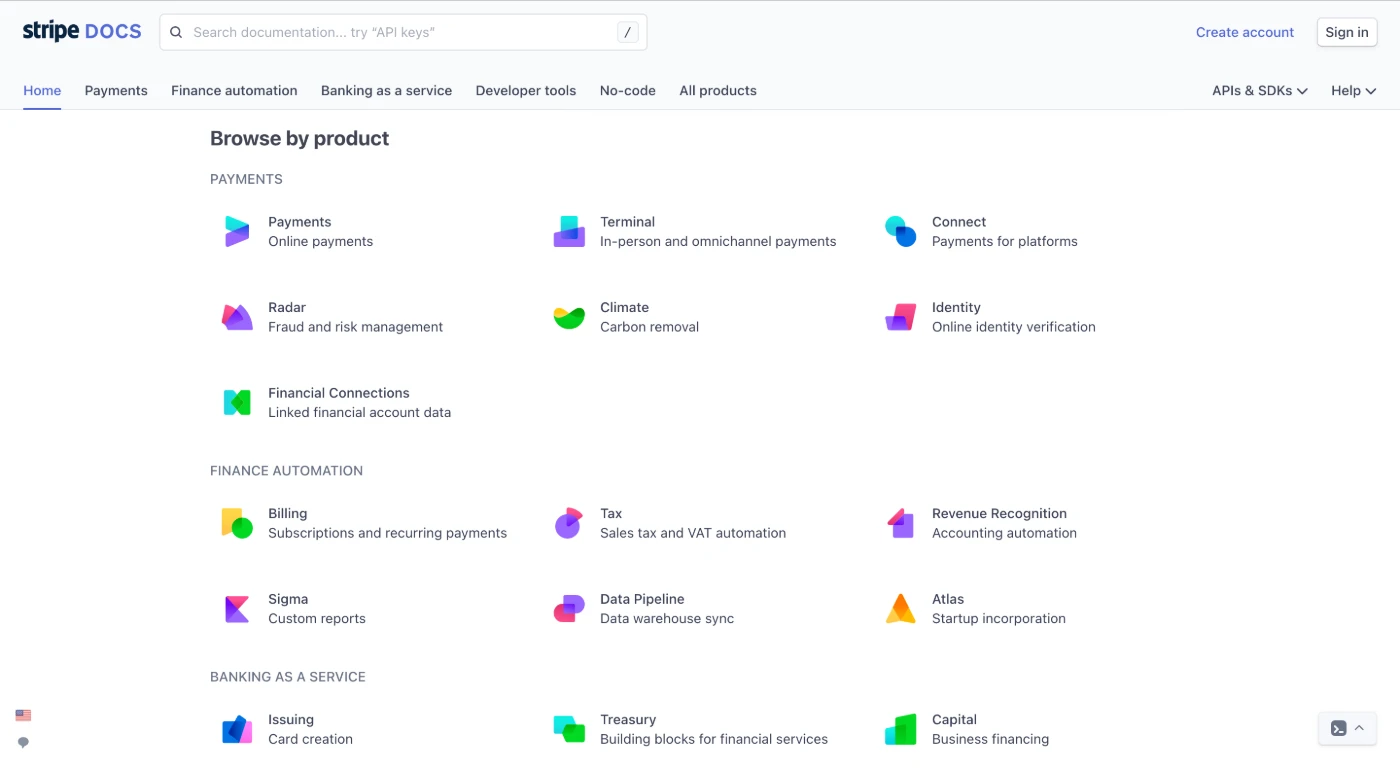The image size is (1400, 768).
Task: Click the Payments product icon
Action: coord(237,231)
